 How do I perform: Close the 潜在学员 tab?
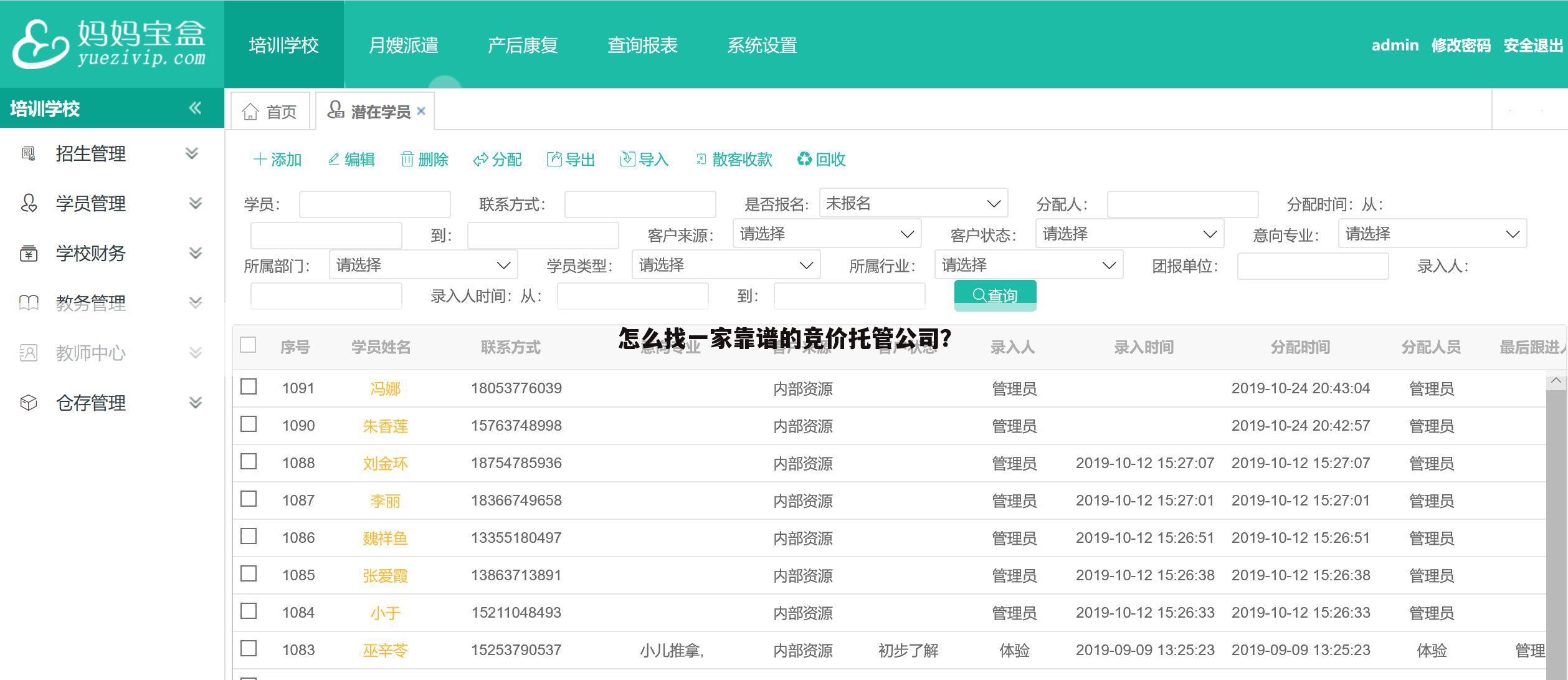421,111
